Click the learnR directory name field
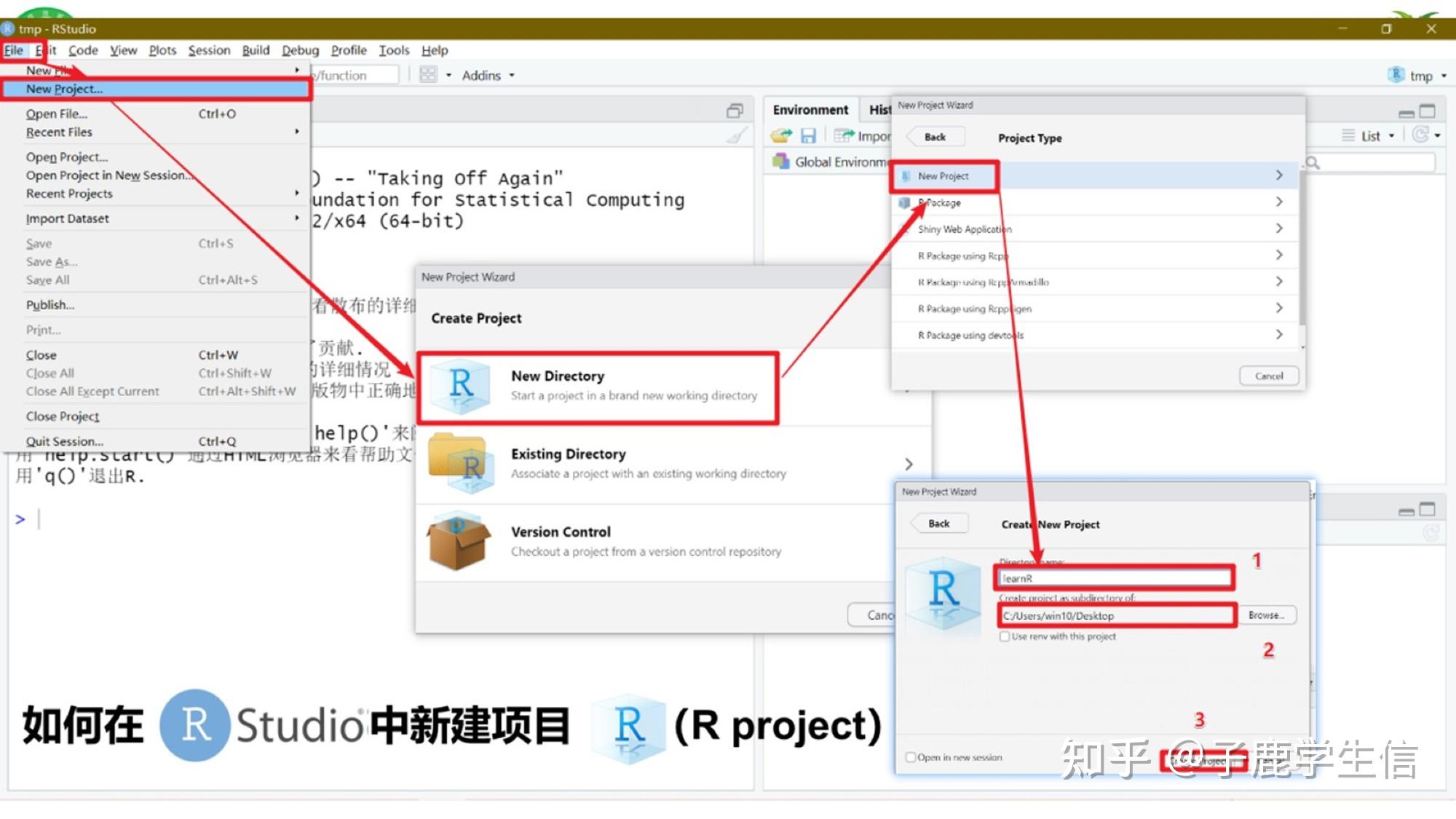Image resolution: width=1456 pixels, height=819 pixels. coord(1114,577)
